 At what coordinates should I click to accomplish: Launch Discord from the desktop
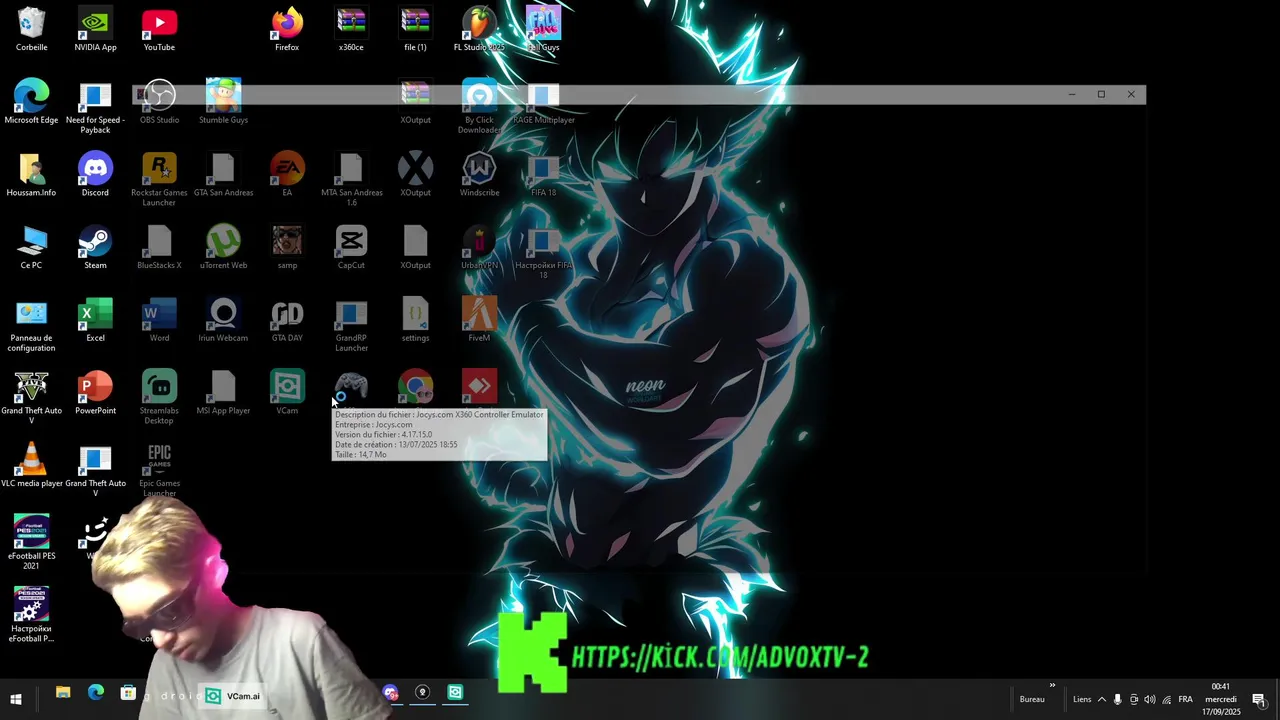coord(95,175)
